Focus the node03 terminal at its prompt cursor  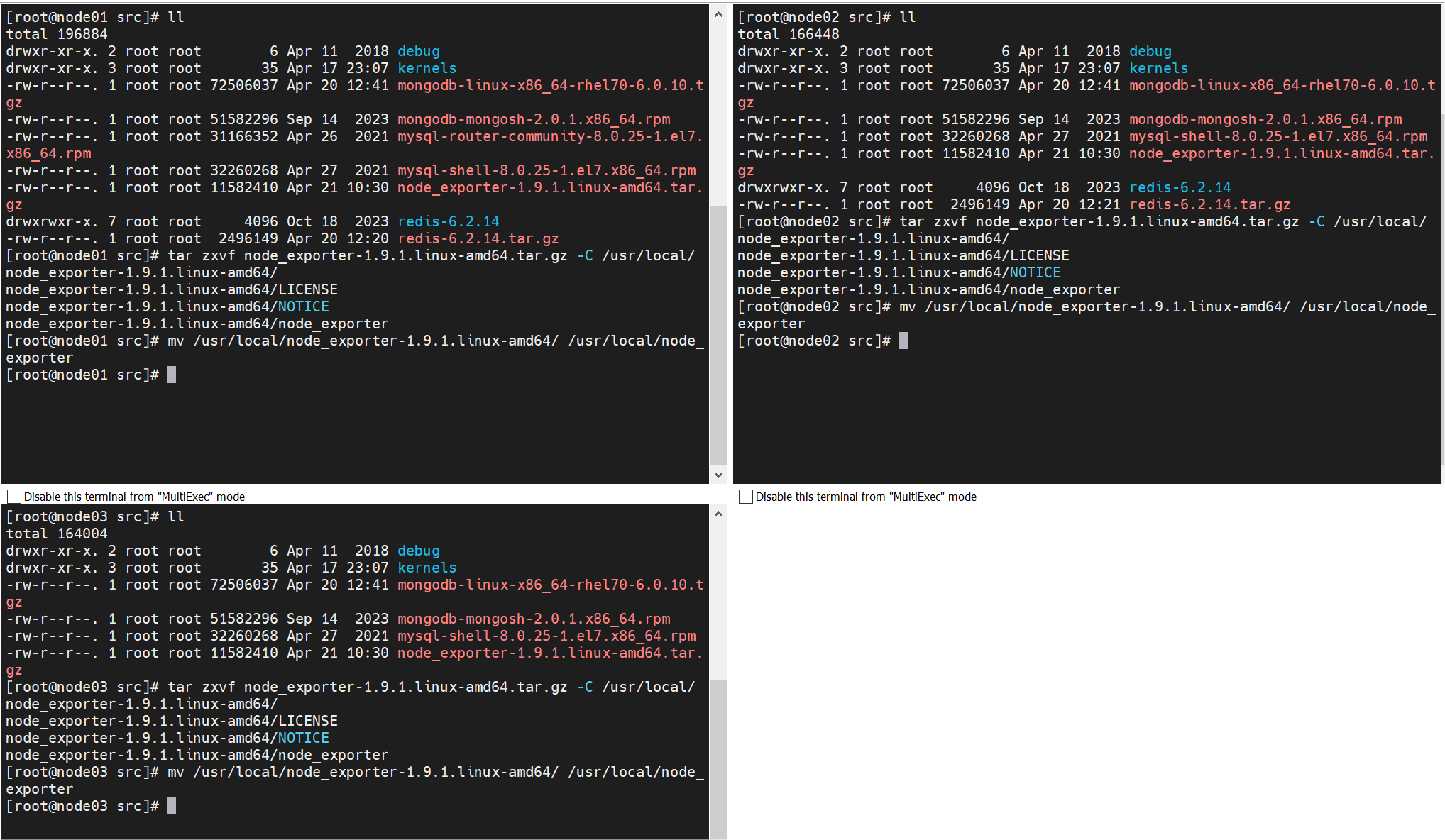pyautogui.click(x=172, y=806)
